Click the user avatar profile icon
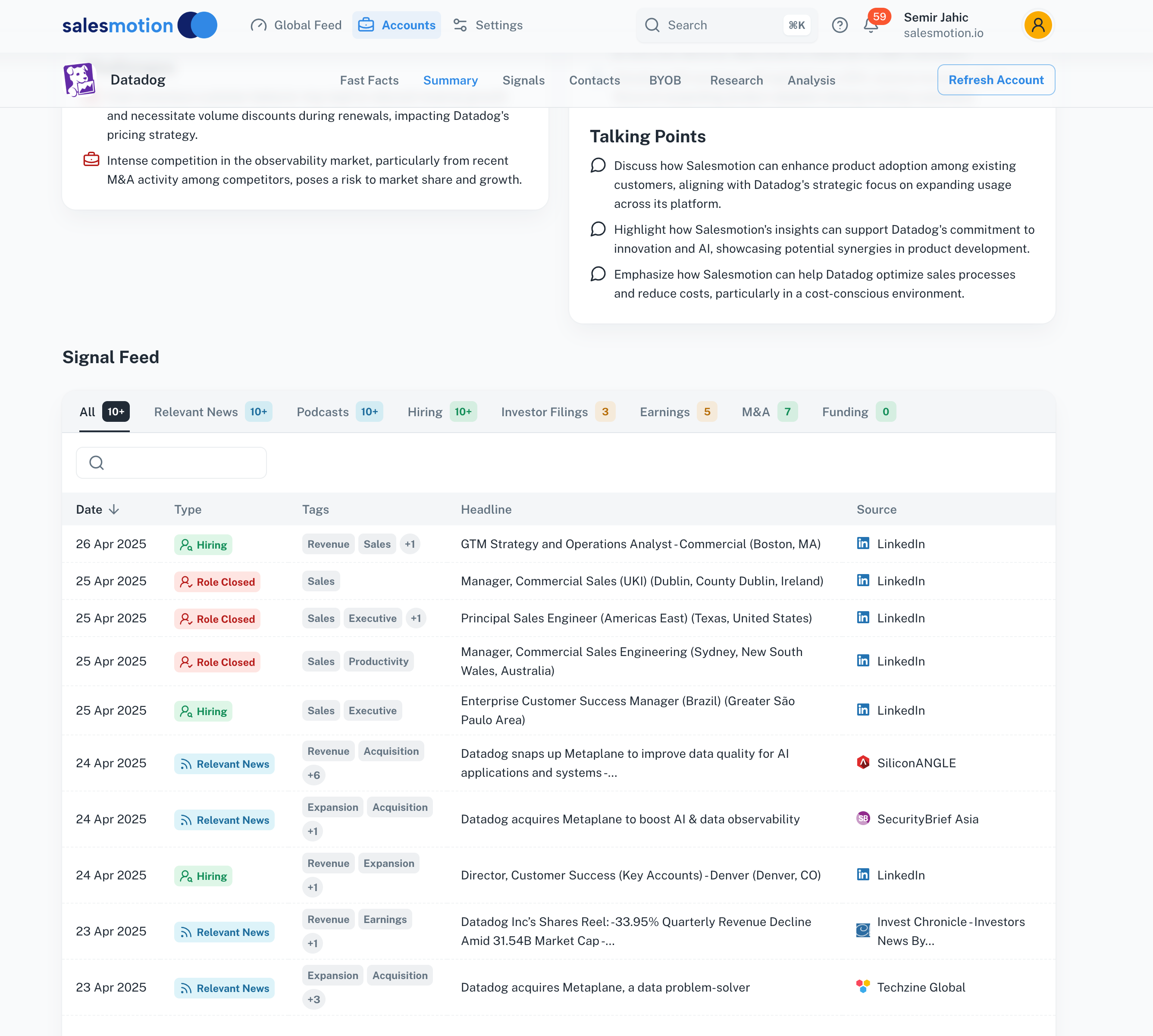This screenshot has height=1036, width=1153. click(x=1037, y=25)
